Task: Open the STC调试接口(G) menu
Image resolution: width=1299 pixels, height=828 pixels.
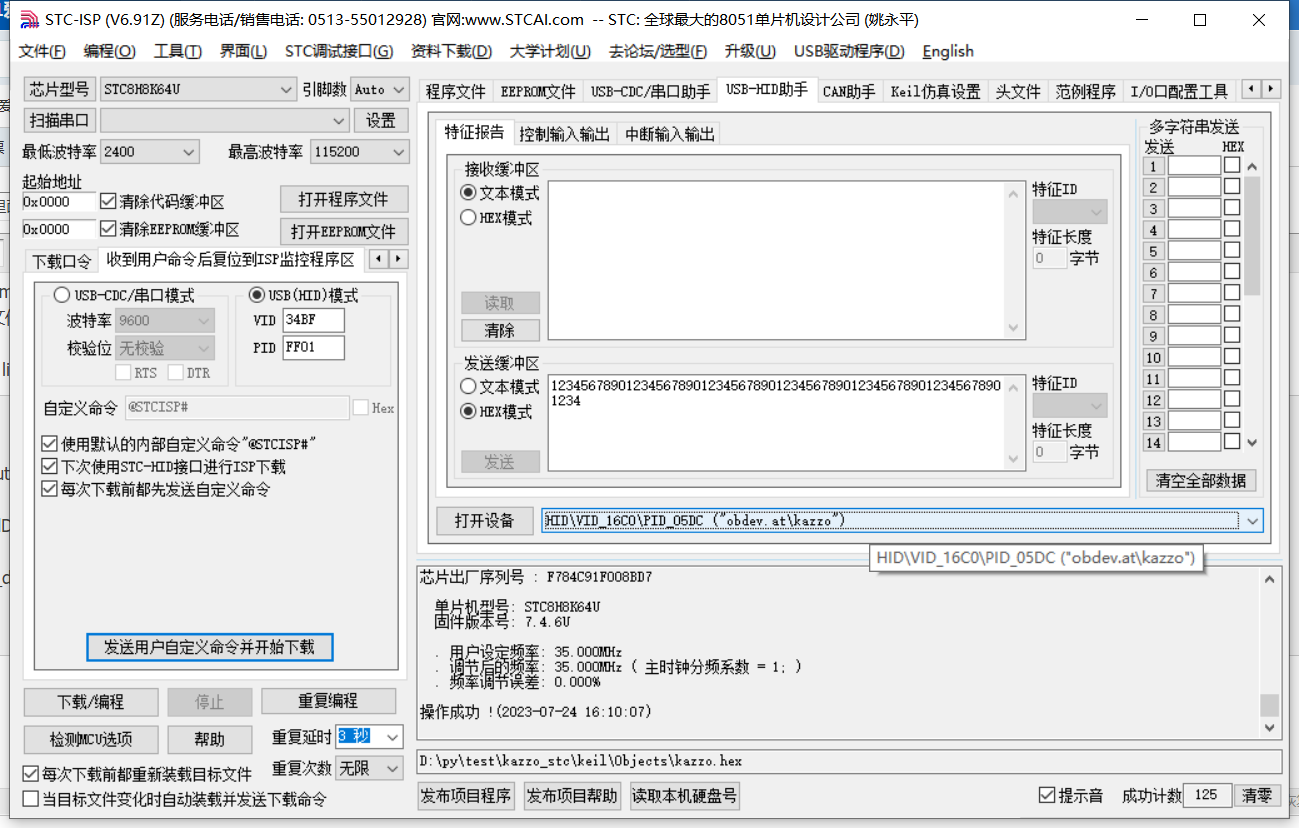Action: [x=338, y=51]
